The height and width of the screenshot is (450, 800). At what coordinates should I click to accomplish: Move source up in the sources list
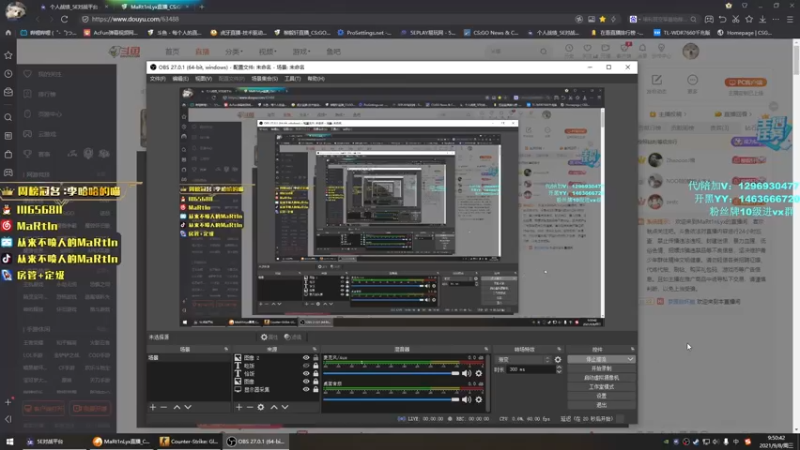tap(274, 407)
